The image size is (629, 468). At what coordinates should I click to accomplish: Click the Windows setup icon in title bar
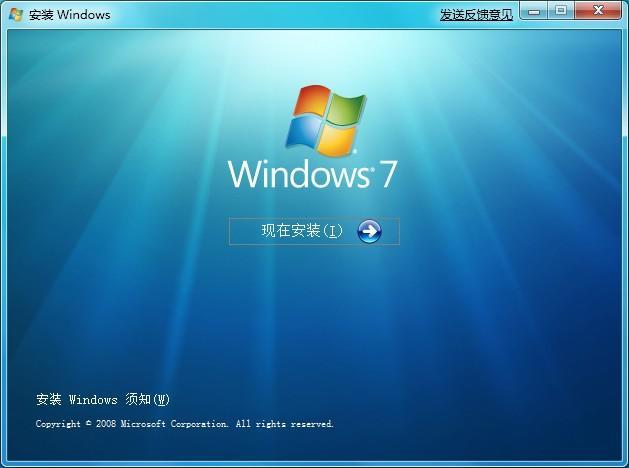[x=16, y=15]
